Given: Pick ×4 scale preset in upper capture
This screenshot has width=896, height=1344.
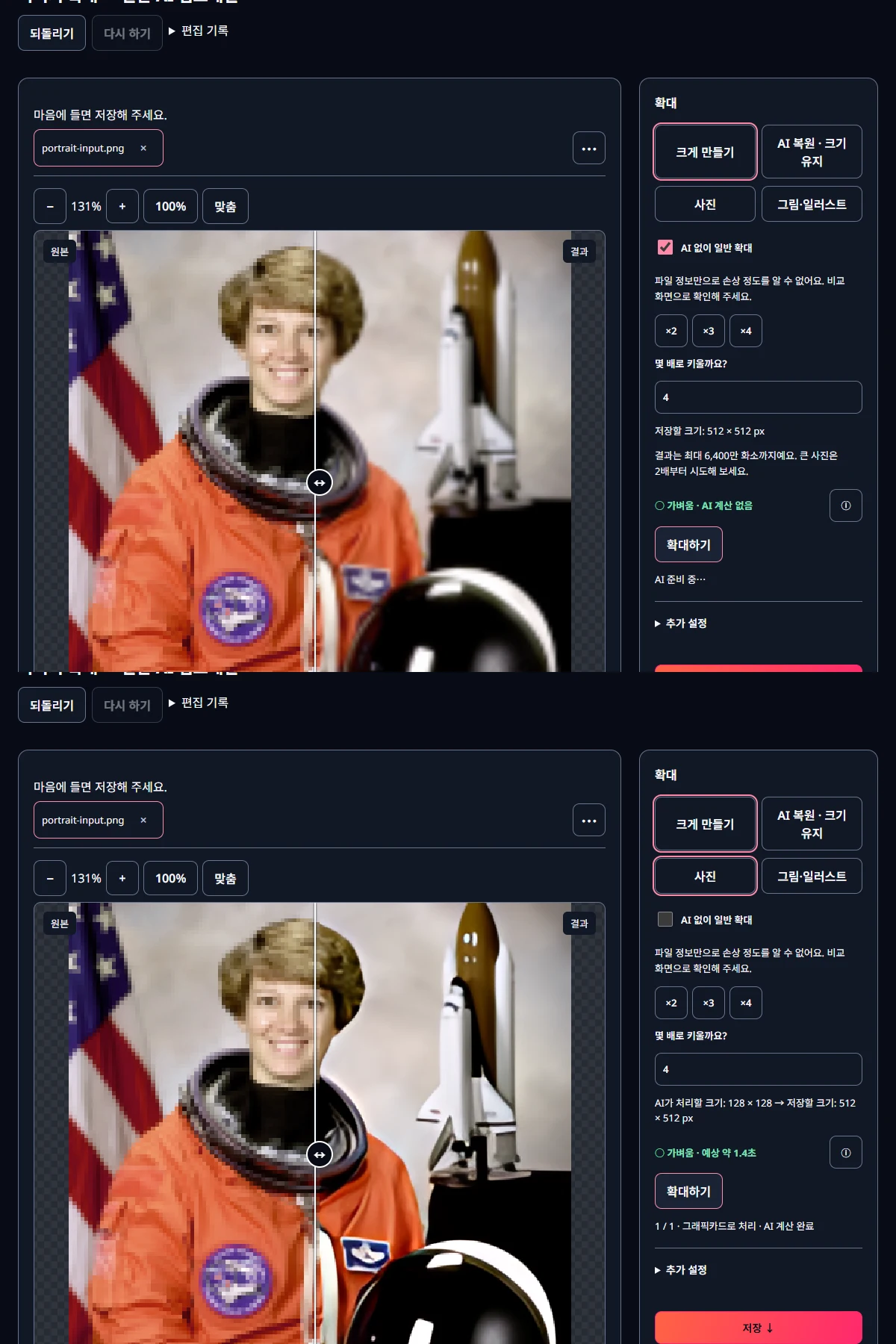Looking at the screenshot, I should point(746,331).
